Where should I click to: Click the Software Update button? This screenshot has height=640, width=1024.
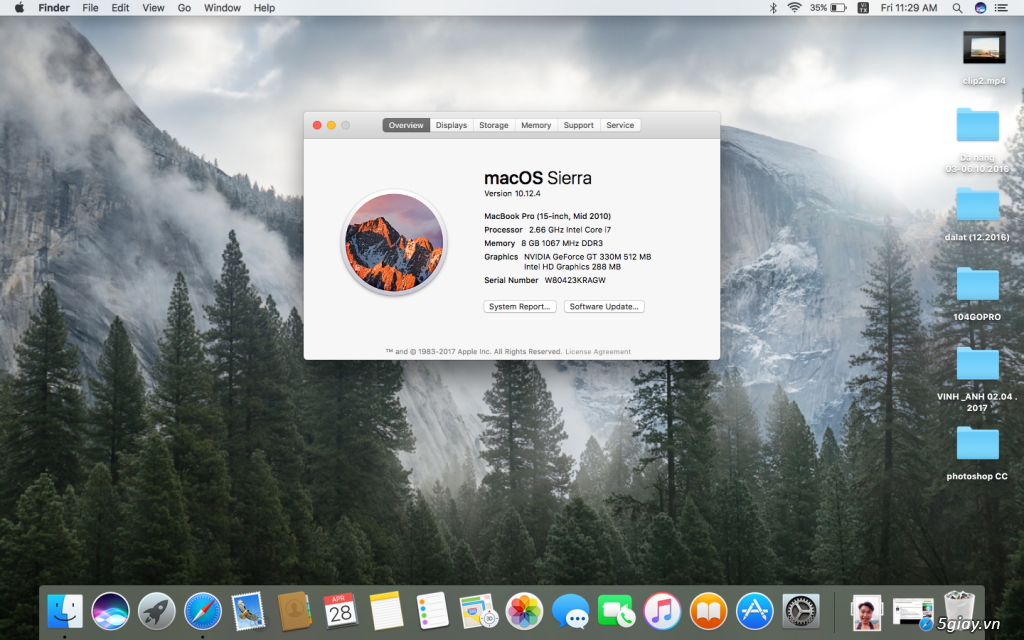click(604, 306)
